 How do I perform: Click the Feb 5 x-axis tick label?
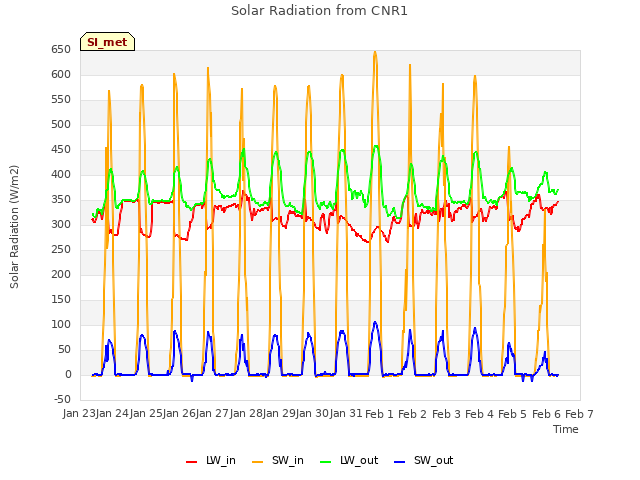(x=513, y=414)
